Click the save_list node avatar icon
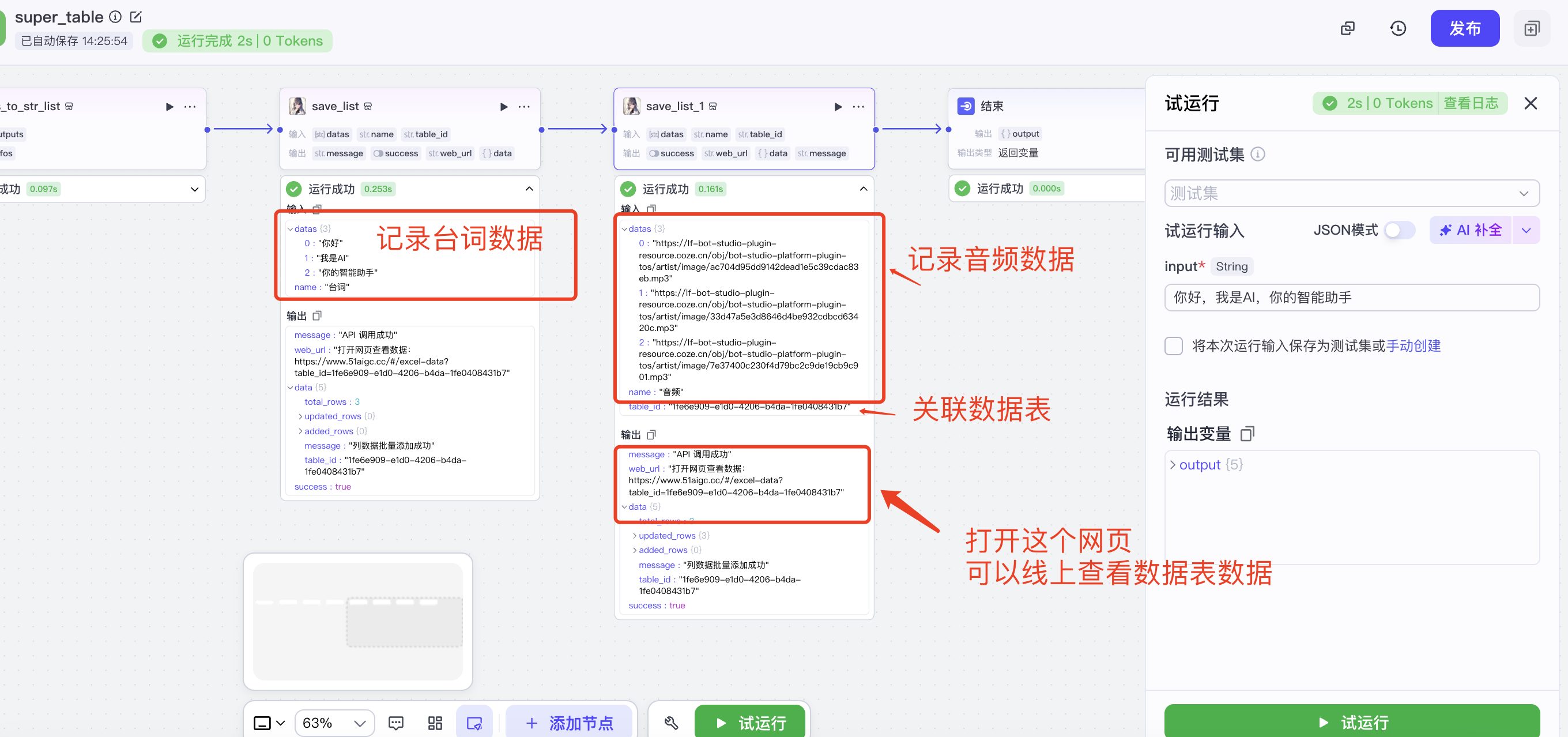This screenshot has width=1568, height=737. tap(297, 106)
